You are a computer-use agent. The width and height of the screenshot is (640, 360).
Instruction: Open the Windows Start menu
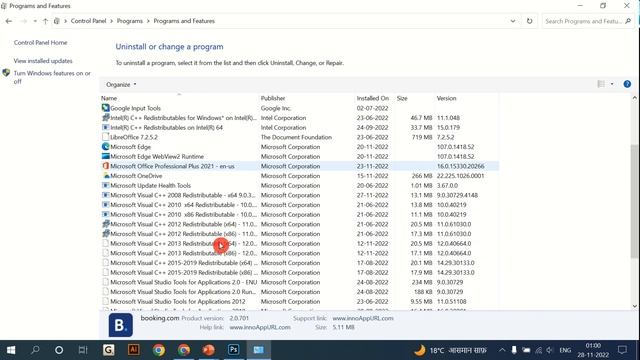[11, 350]
